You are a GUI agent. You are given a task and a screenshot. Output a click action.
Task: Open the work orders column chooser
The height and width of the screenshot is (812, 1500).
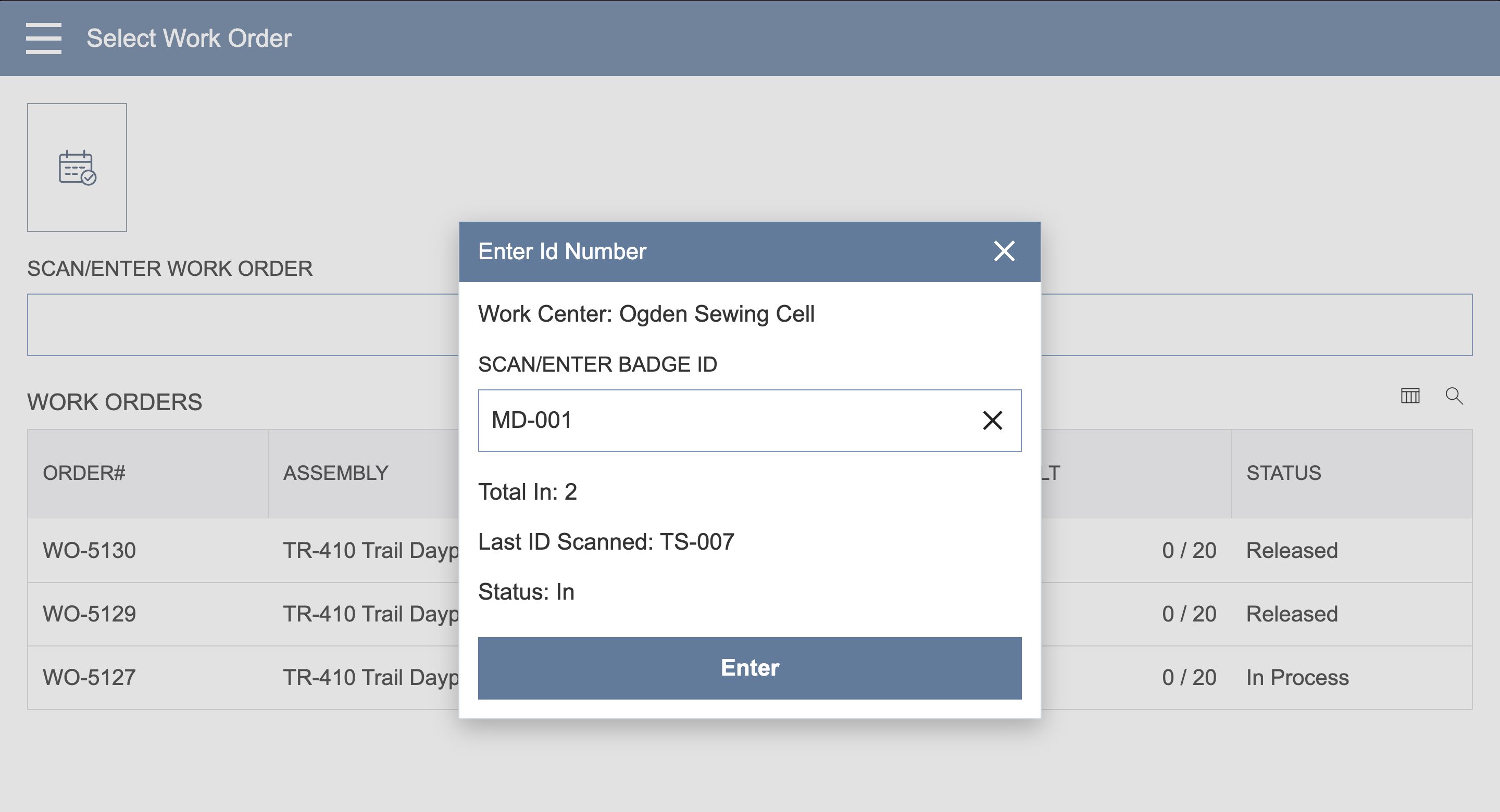[1410, 396]
